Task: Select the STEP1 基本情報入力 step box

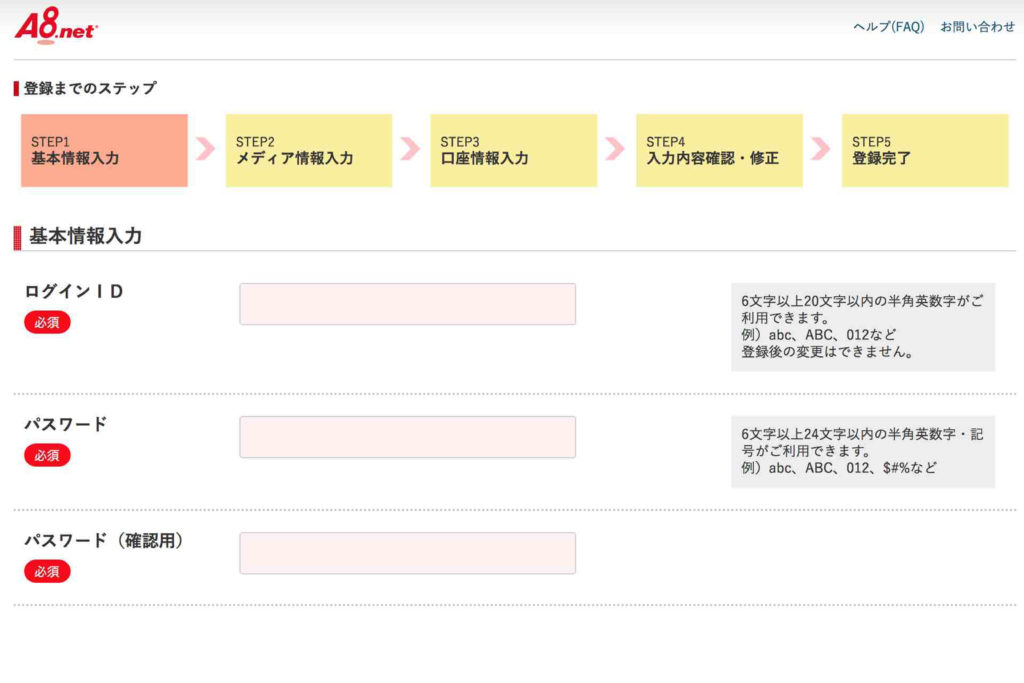Action: click(104, 150)
